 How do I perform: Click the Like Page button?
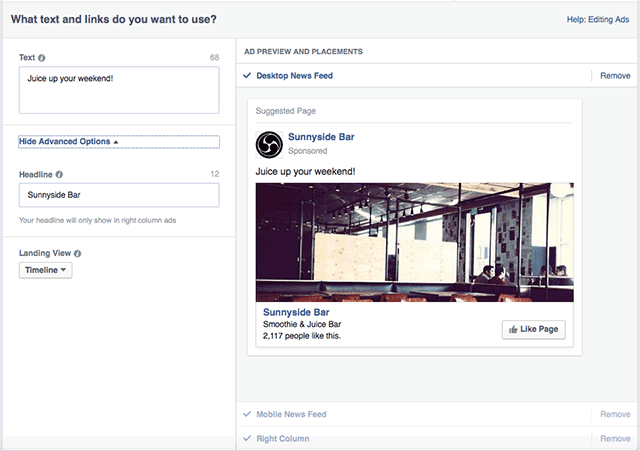point(533,330)
